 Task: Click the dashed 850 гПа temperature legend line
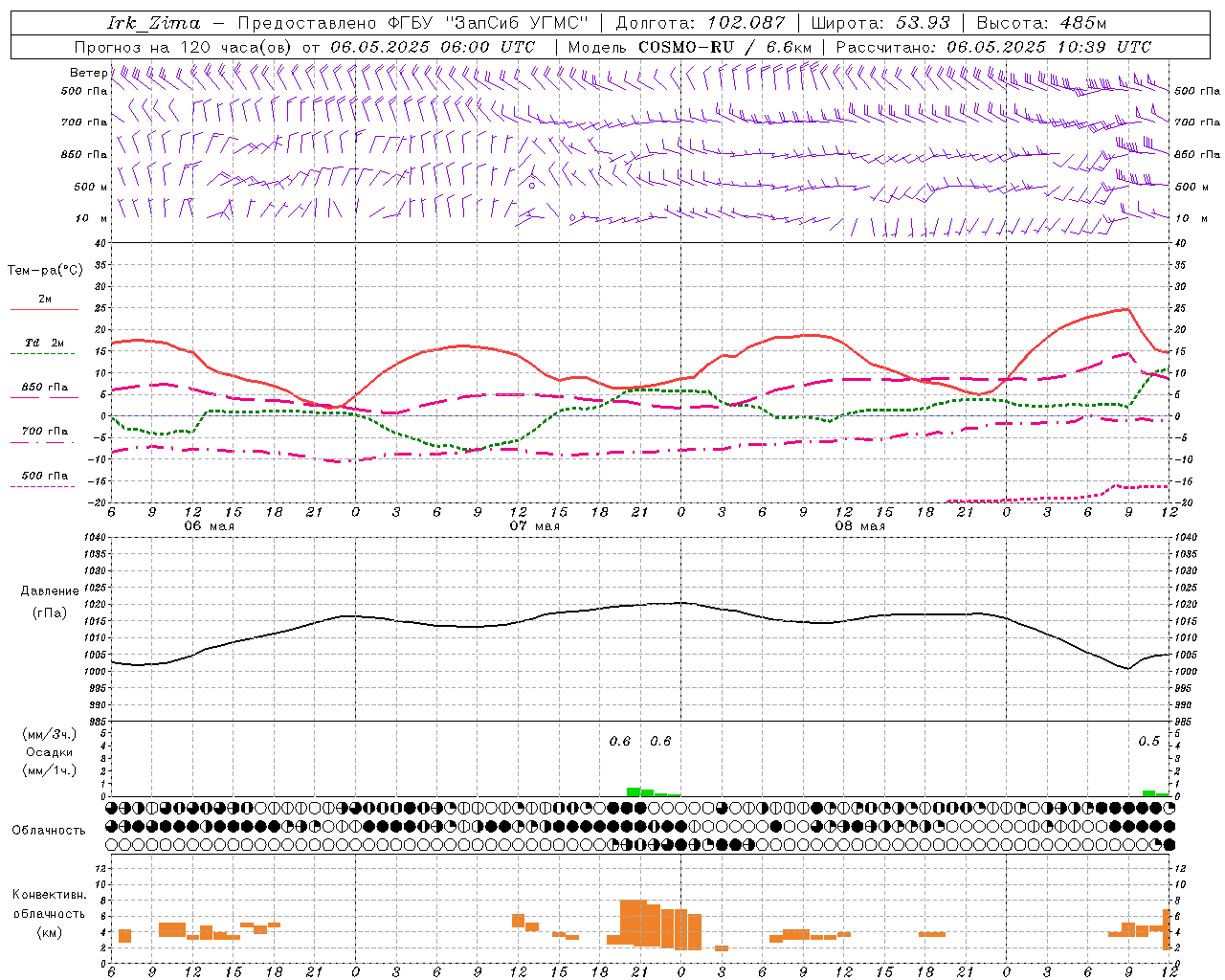[x=44, y=396]
